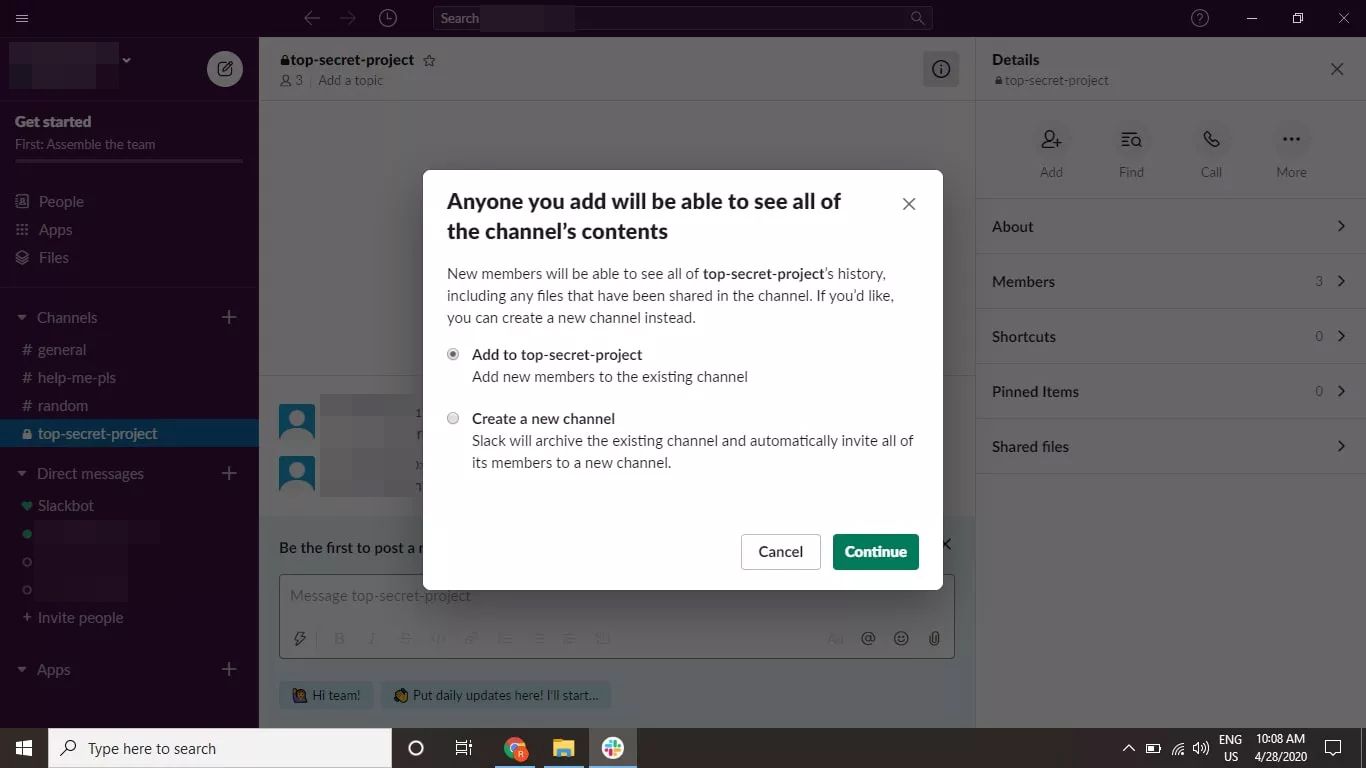Open the Windows Start menu

click(x=24, y=748)
